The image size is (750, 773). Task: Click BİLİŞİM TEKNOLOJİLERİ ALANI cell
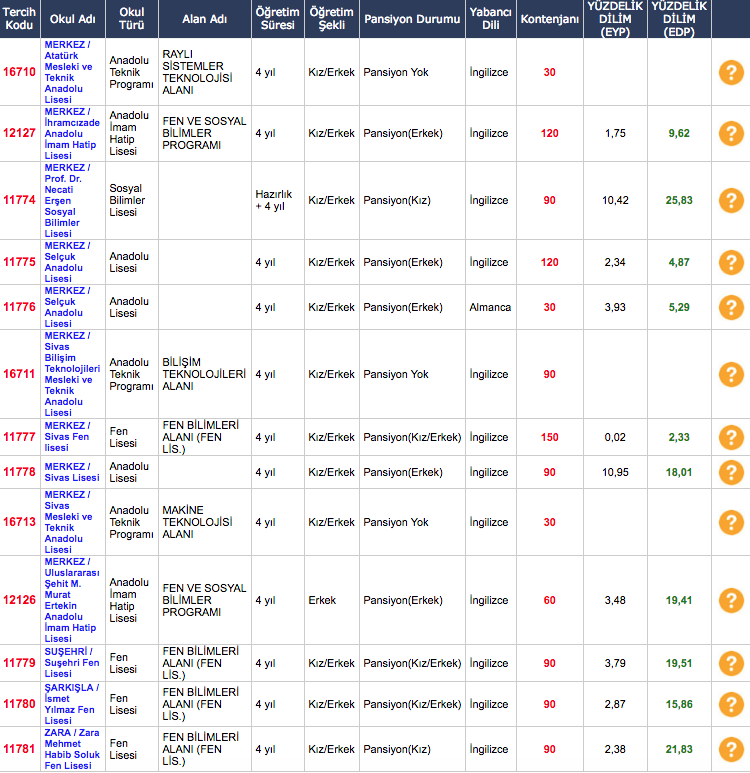[x=204, y=374]
